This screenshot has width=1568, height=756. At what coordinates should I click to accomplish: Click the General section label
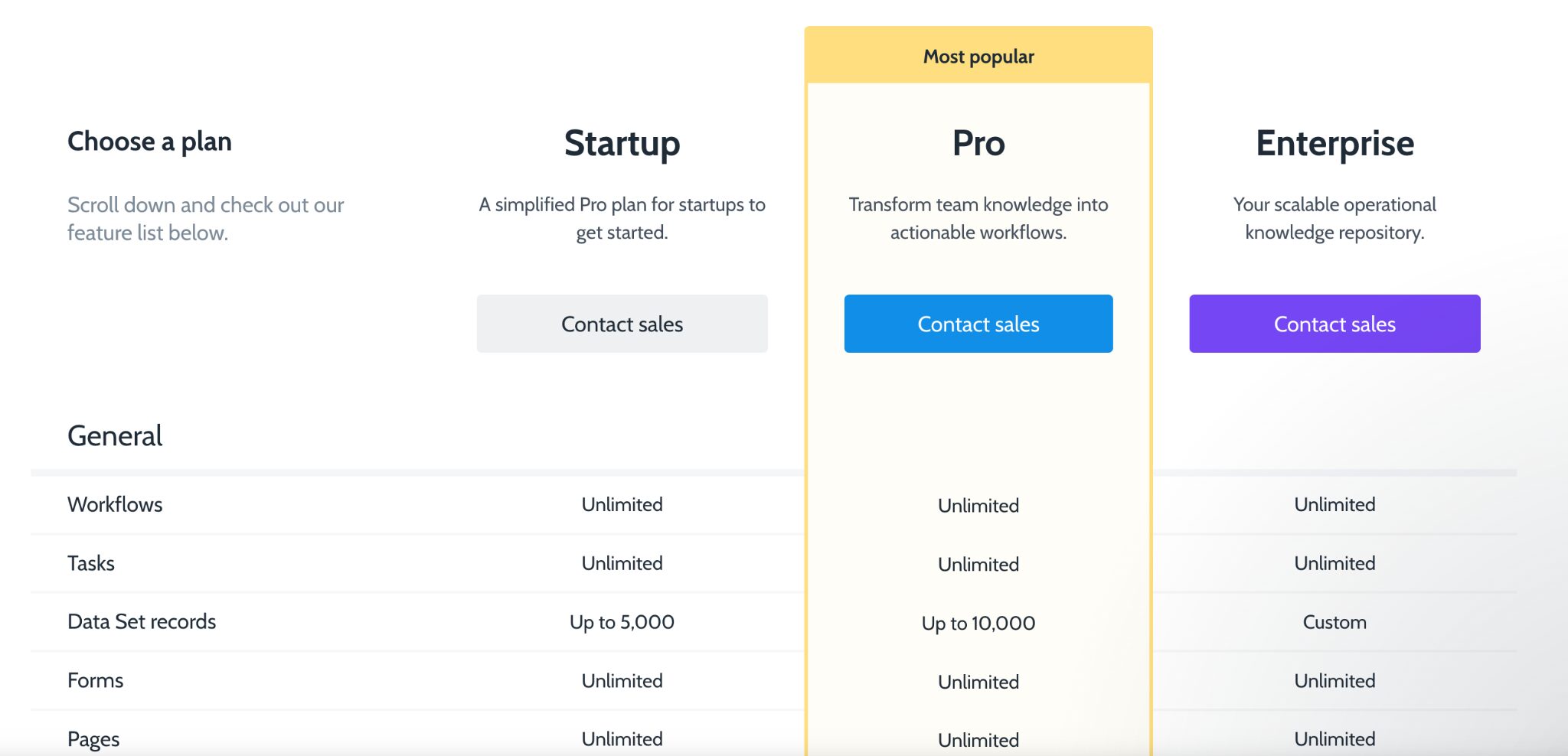(x=114, y=435)
